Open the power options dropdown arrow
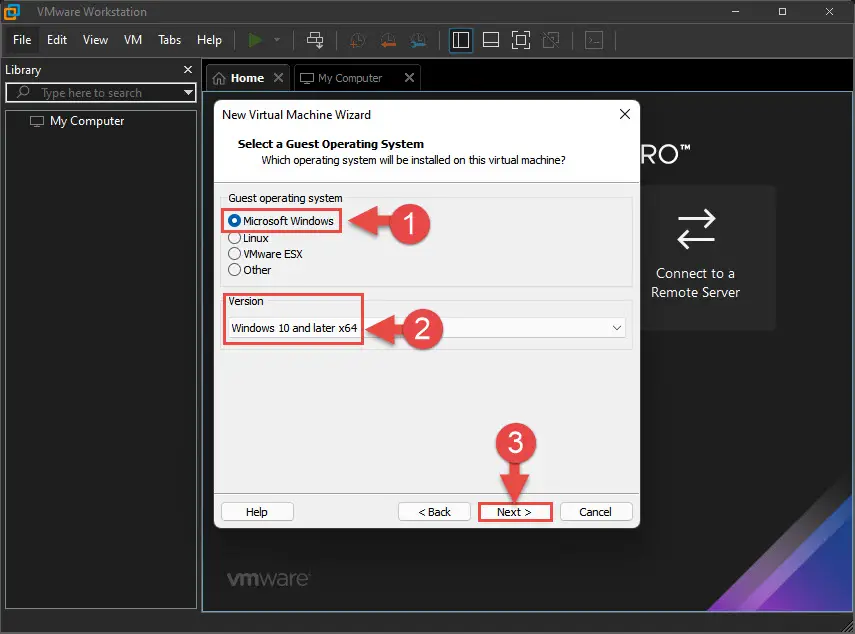The width and height of the screenshot is (855, 634). point(277,40)
